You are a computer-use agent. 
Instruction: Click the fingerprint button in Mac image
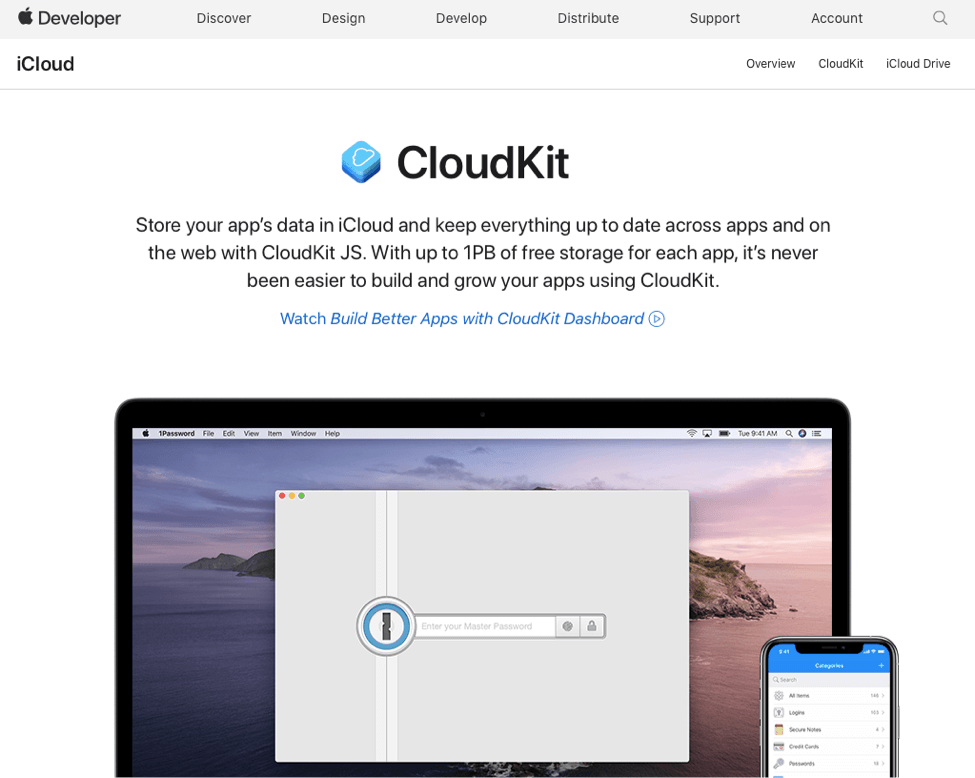pos(568,626)
